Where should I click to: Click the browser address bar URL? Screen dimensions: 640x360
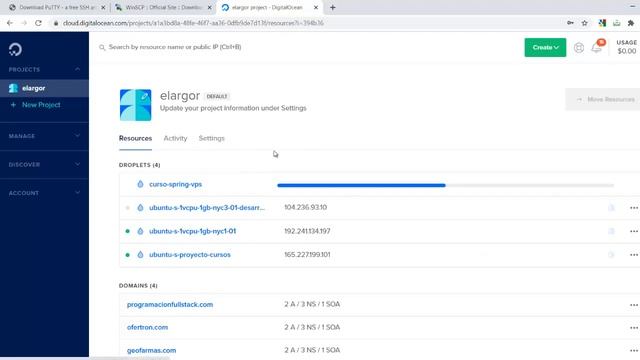(193, 23)
